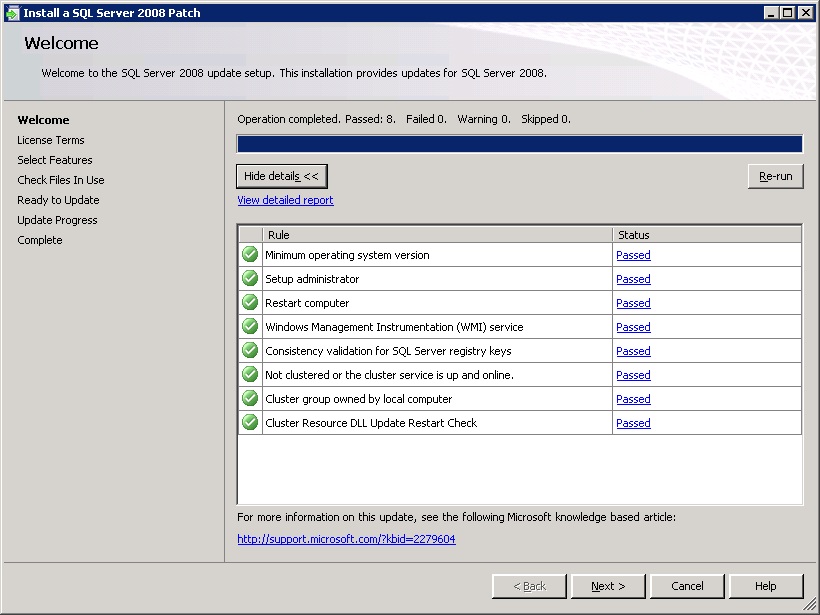The image size is (820, 615).
Task: Open Passed status for Not clustered rule
Action: 633,375
